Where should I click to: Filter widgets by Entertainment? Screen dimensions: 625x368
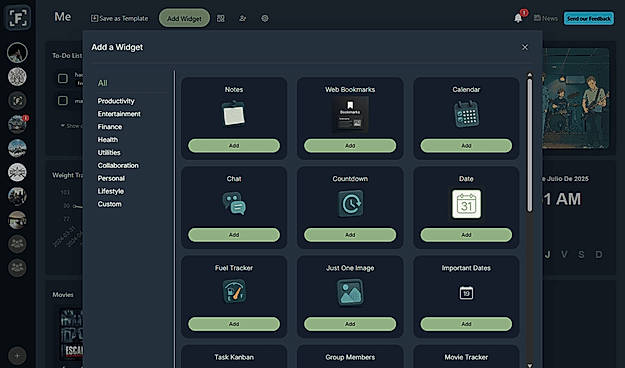click(119, 114)
